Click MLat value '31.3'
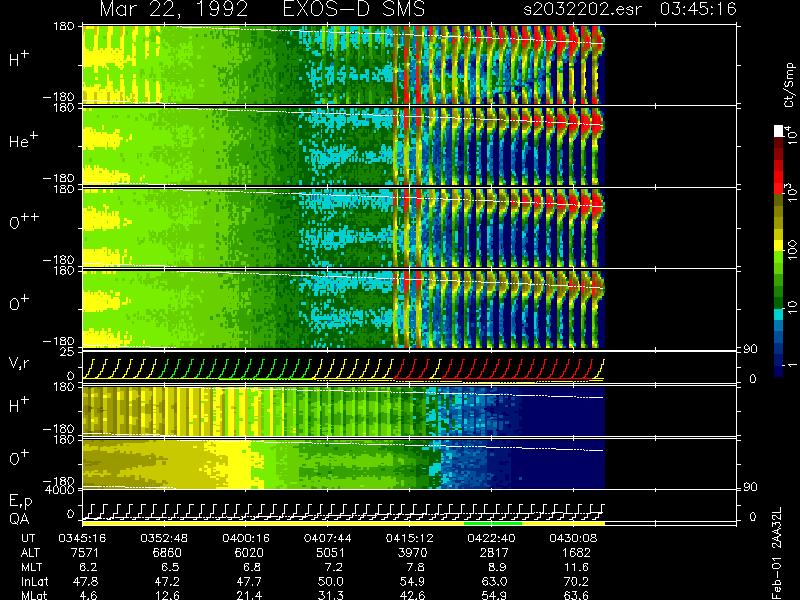Viewport: 800px width, 600px height. 331,595
